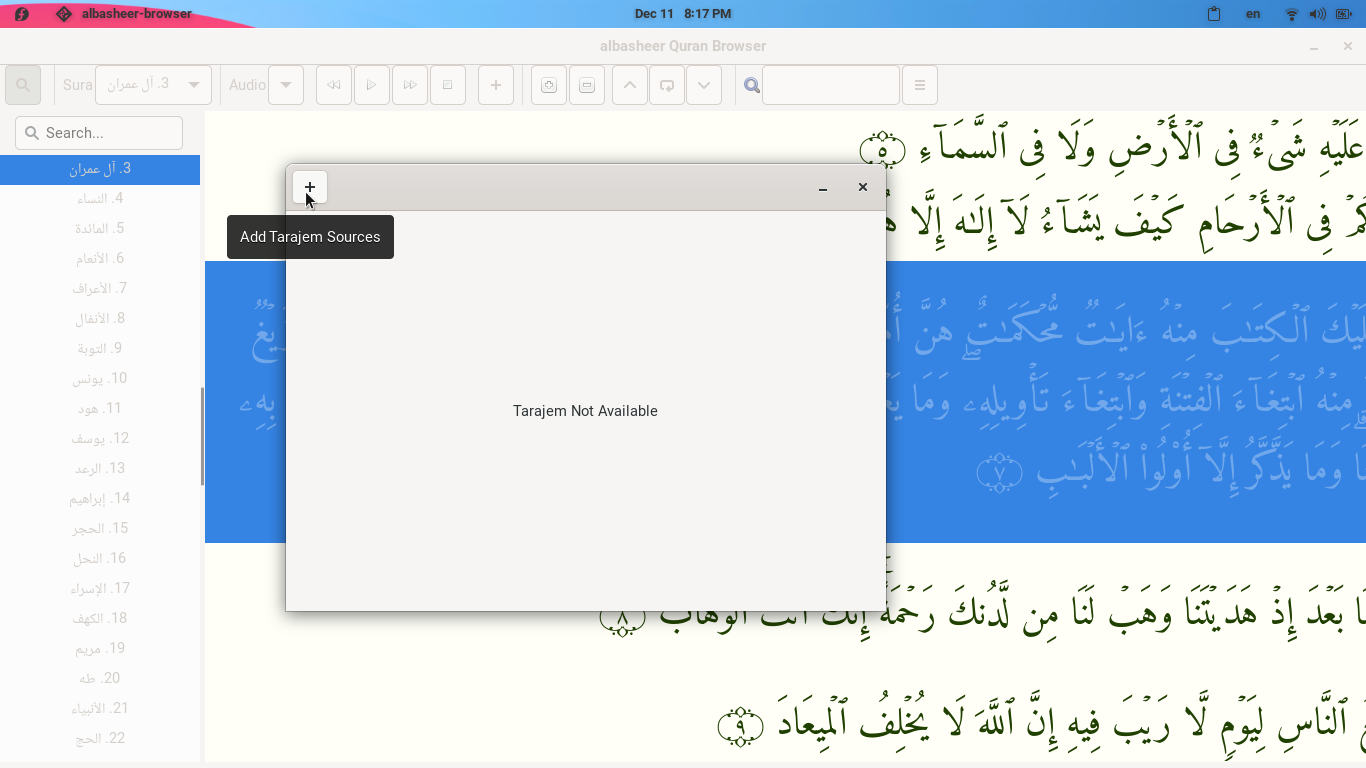Switch the en keyboard layout indicator

pos(1253,14)
